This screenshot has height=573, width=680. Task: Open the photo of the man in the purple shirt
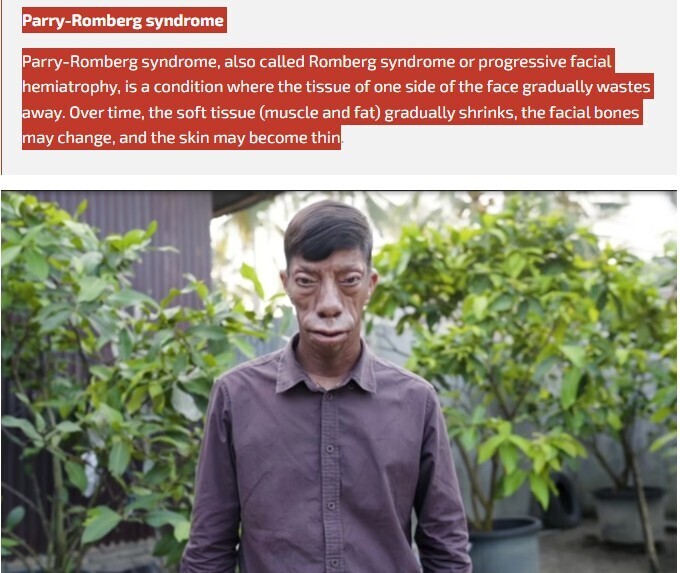point(339,382)
